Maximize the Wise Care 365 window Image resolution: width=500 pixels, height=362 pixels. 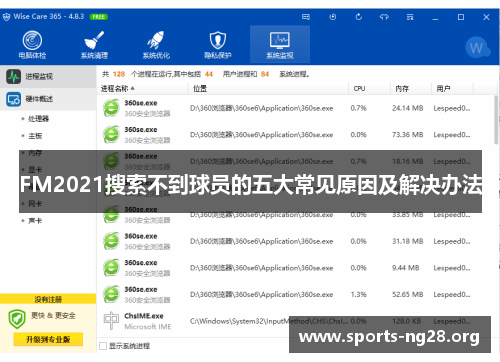point(461,17)
